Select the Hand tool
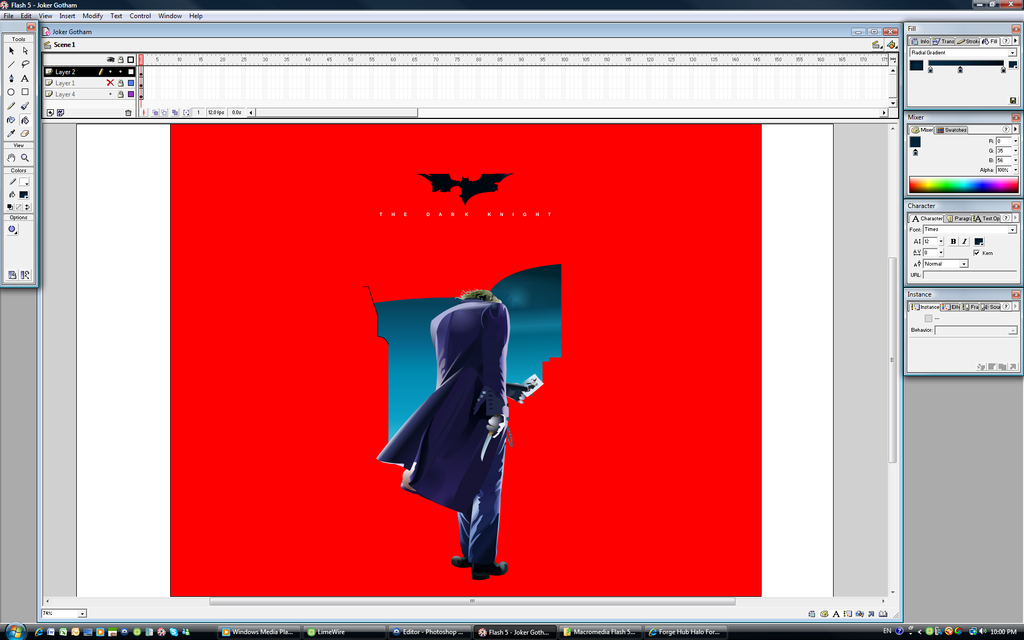 [x=11, y=157]
